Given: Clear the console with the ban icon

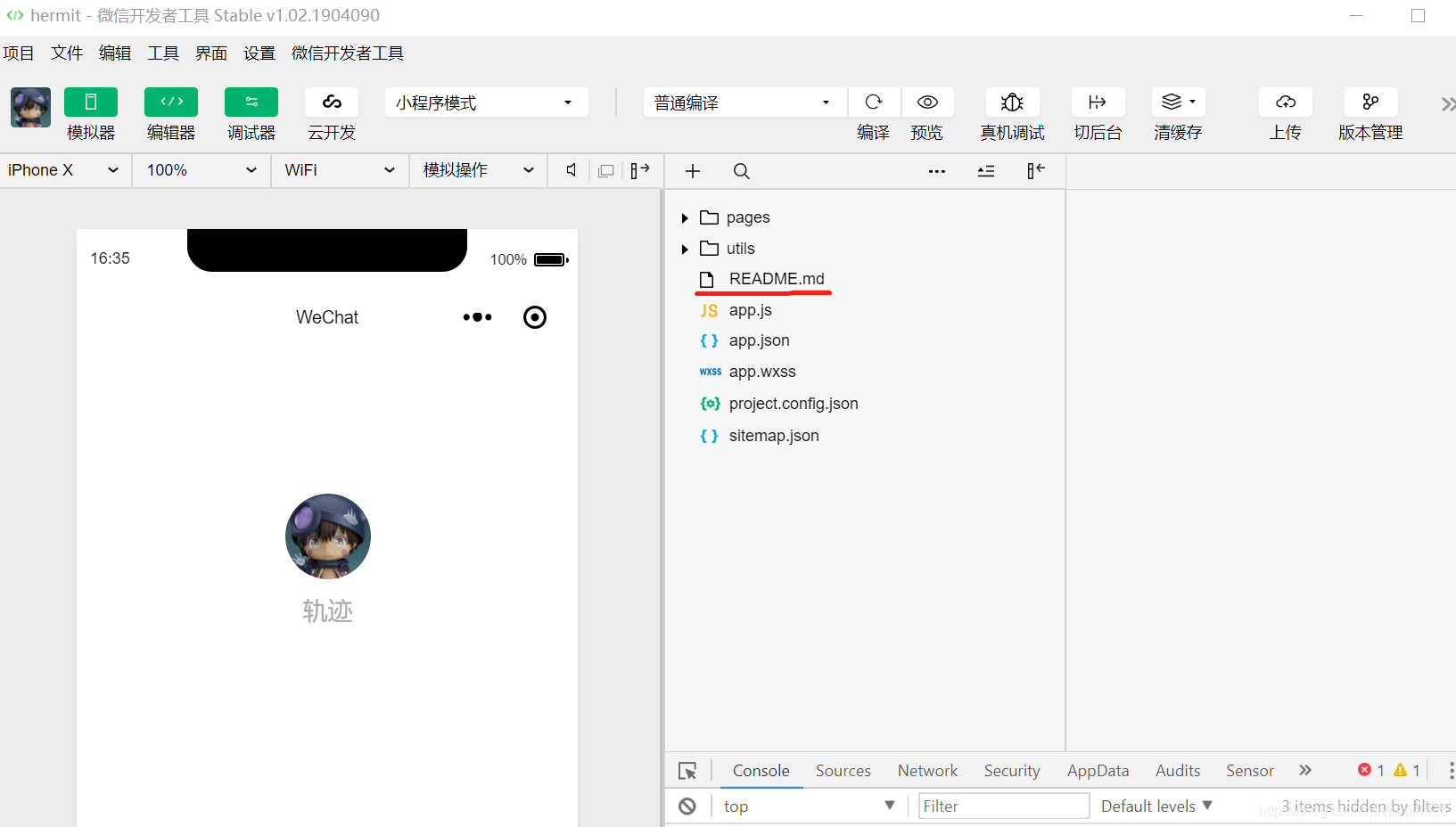Looking at the screenshot, I should (687, 807).
